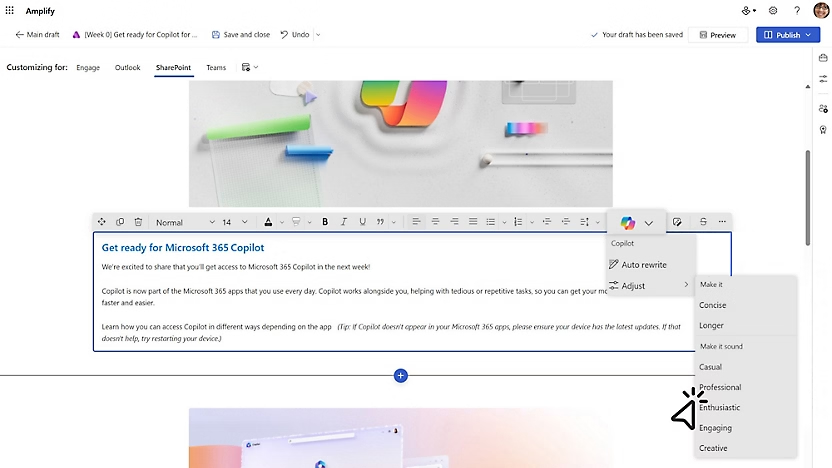
Task: Click the Preview button
Action: point(717,35)
